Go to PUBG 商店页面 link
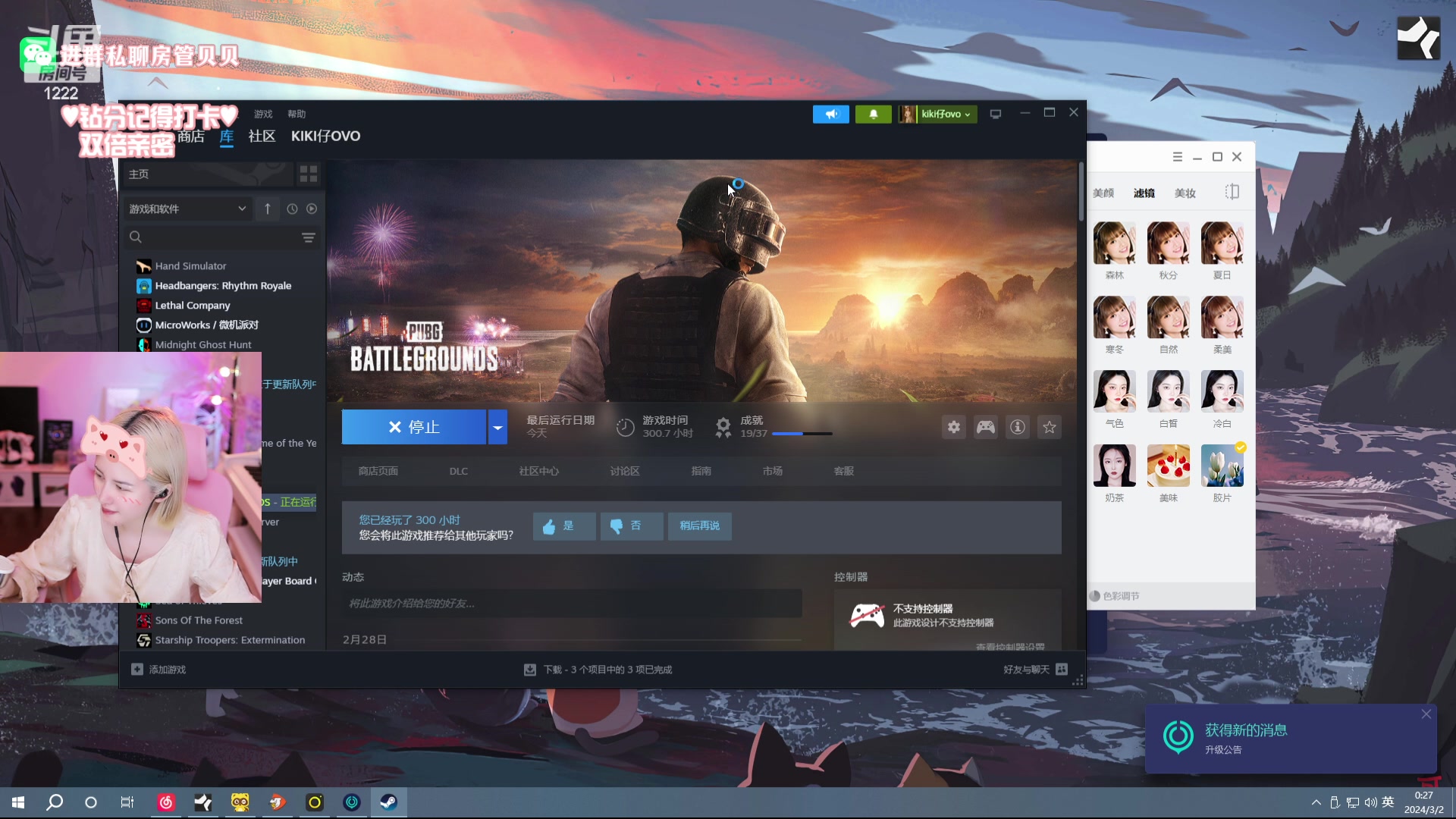Screen dimensions: 1456x819 pos(378,471)
